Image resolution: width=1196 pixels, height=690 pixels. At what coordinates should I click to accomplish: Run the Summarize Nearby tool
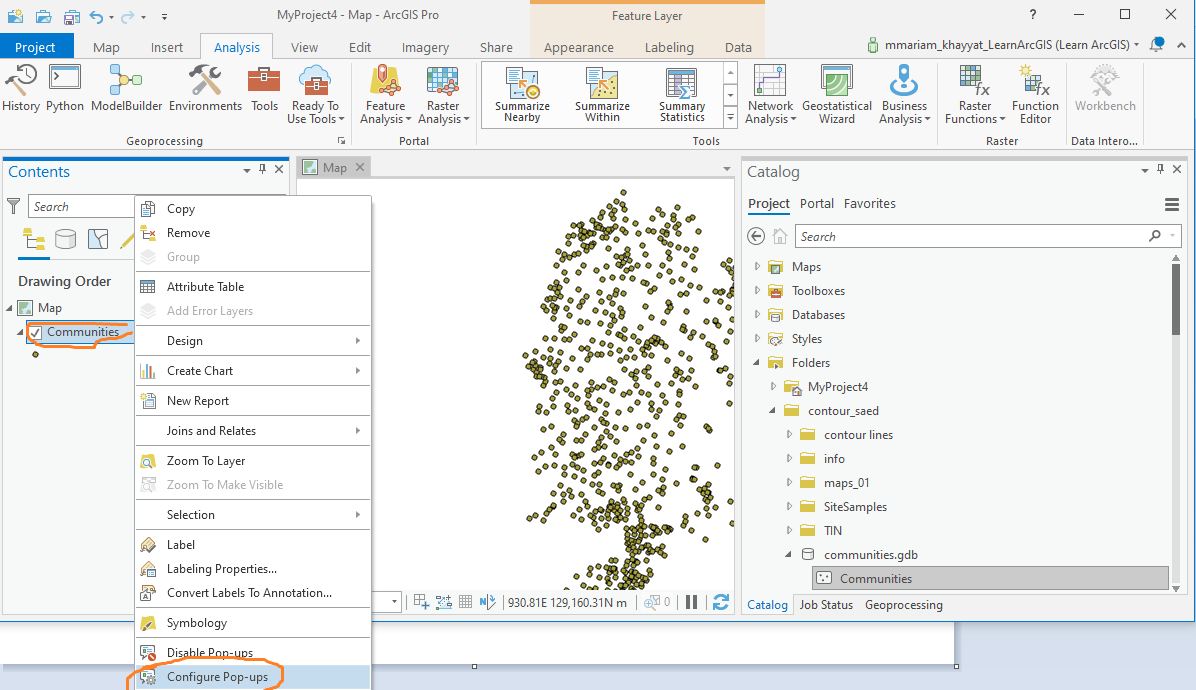point(522,95)
